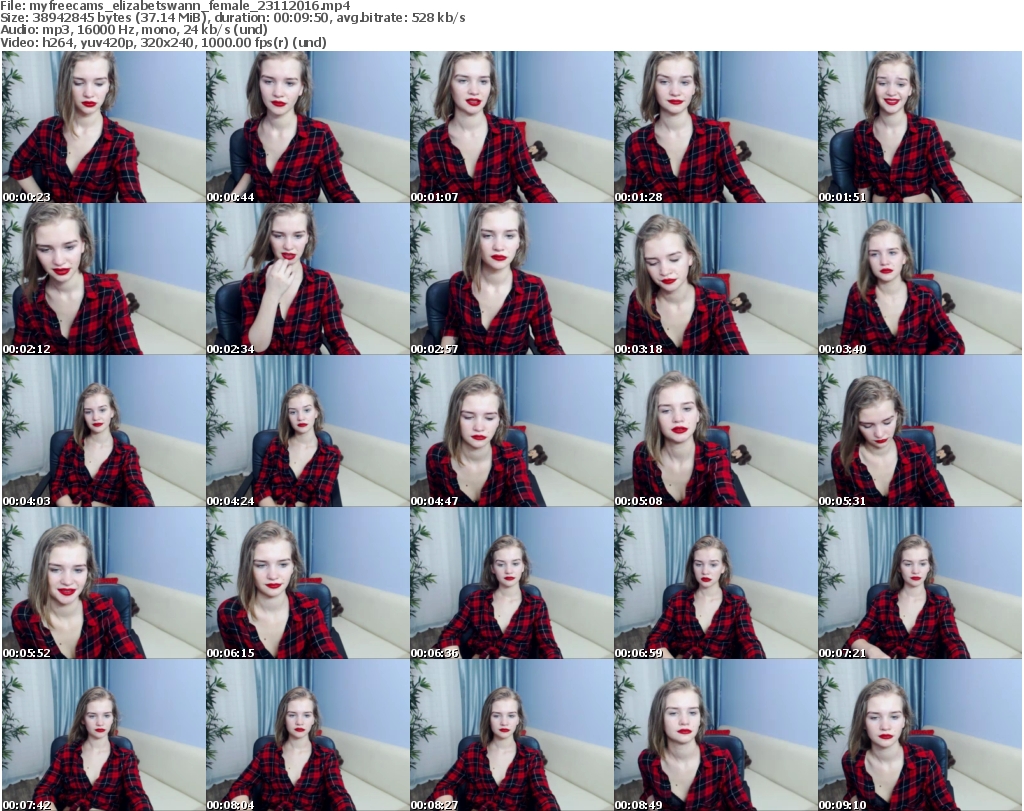1024x811 pixels.
Task: Select the thumbnail timestamped 00:01:28
Action: point(715,127)
